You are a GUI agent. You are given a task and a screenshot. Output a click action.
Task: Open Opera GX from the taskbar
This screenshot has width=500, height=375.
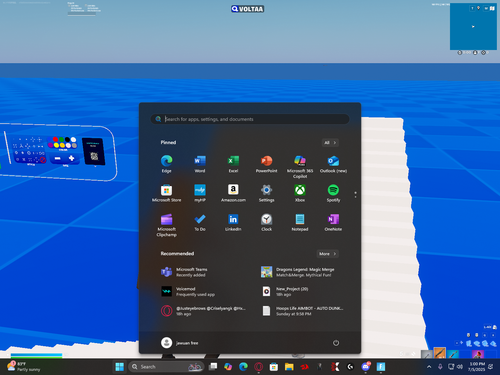[x=258, y=367]
